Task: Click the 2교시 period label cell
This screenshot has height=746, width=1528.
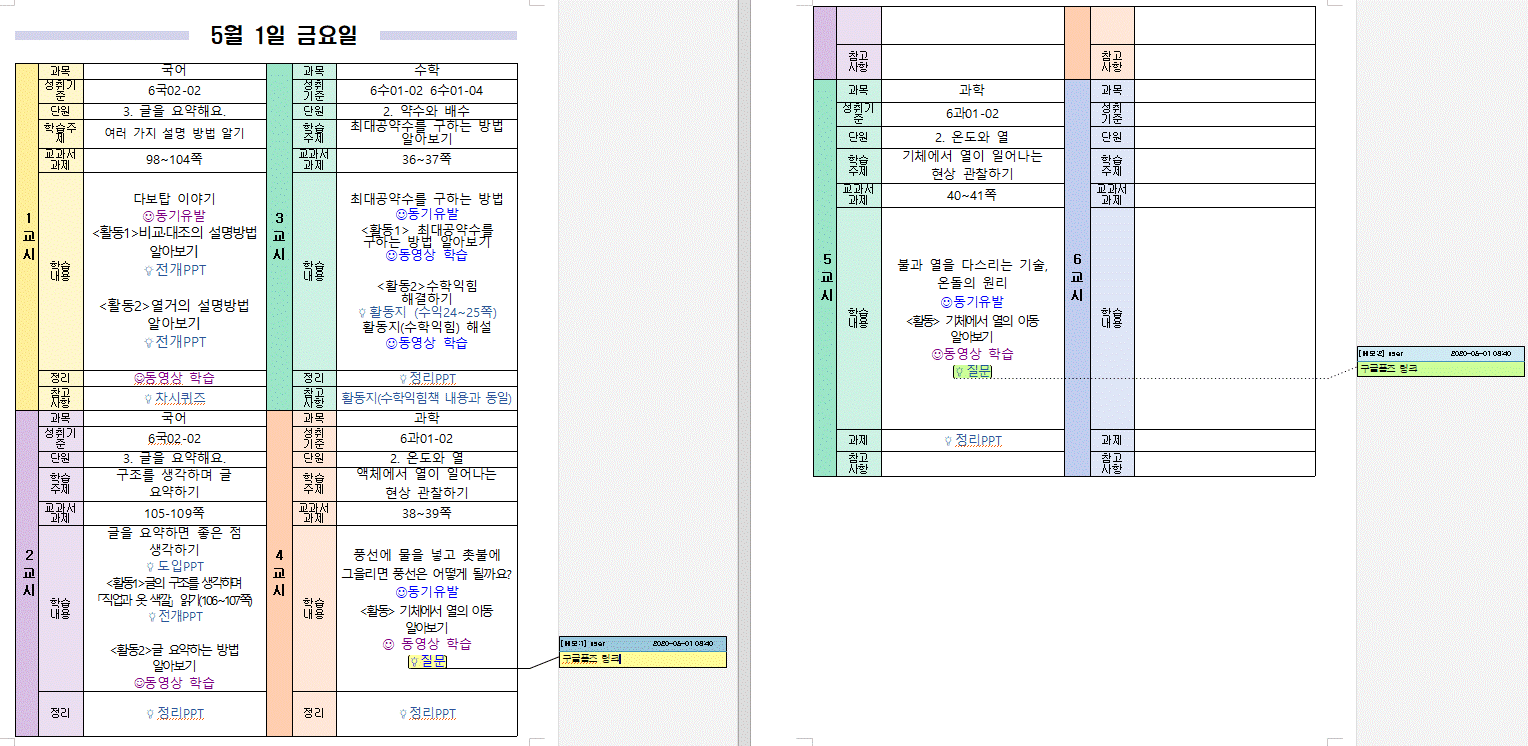Action: [x=27, y=573]
